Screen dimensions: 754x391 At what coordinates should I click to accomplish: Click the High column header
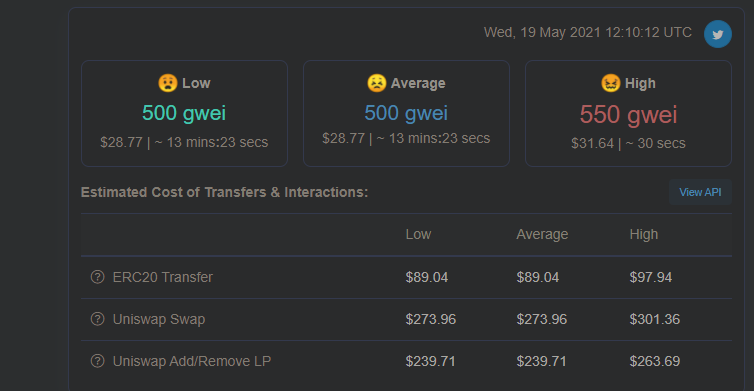[644, 234]
